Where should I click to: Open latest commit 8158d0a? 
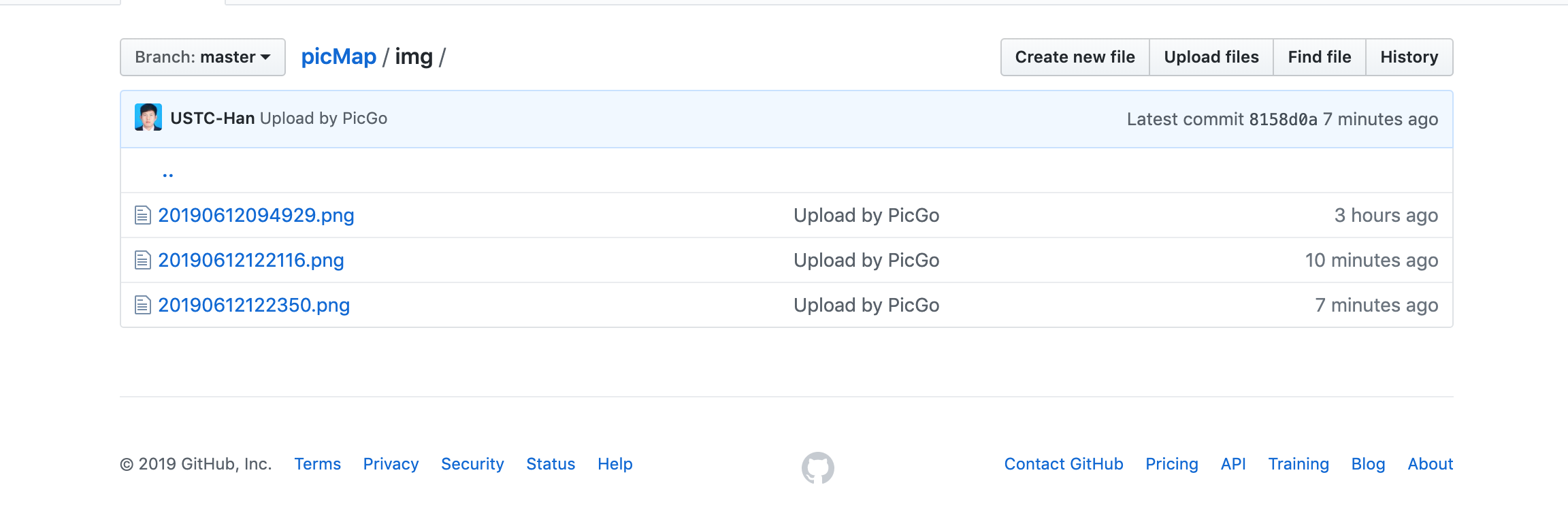pyautogui.click(x=1283, y=120)
